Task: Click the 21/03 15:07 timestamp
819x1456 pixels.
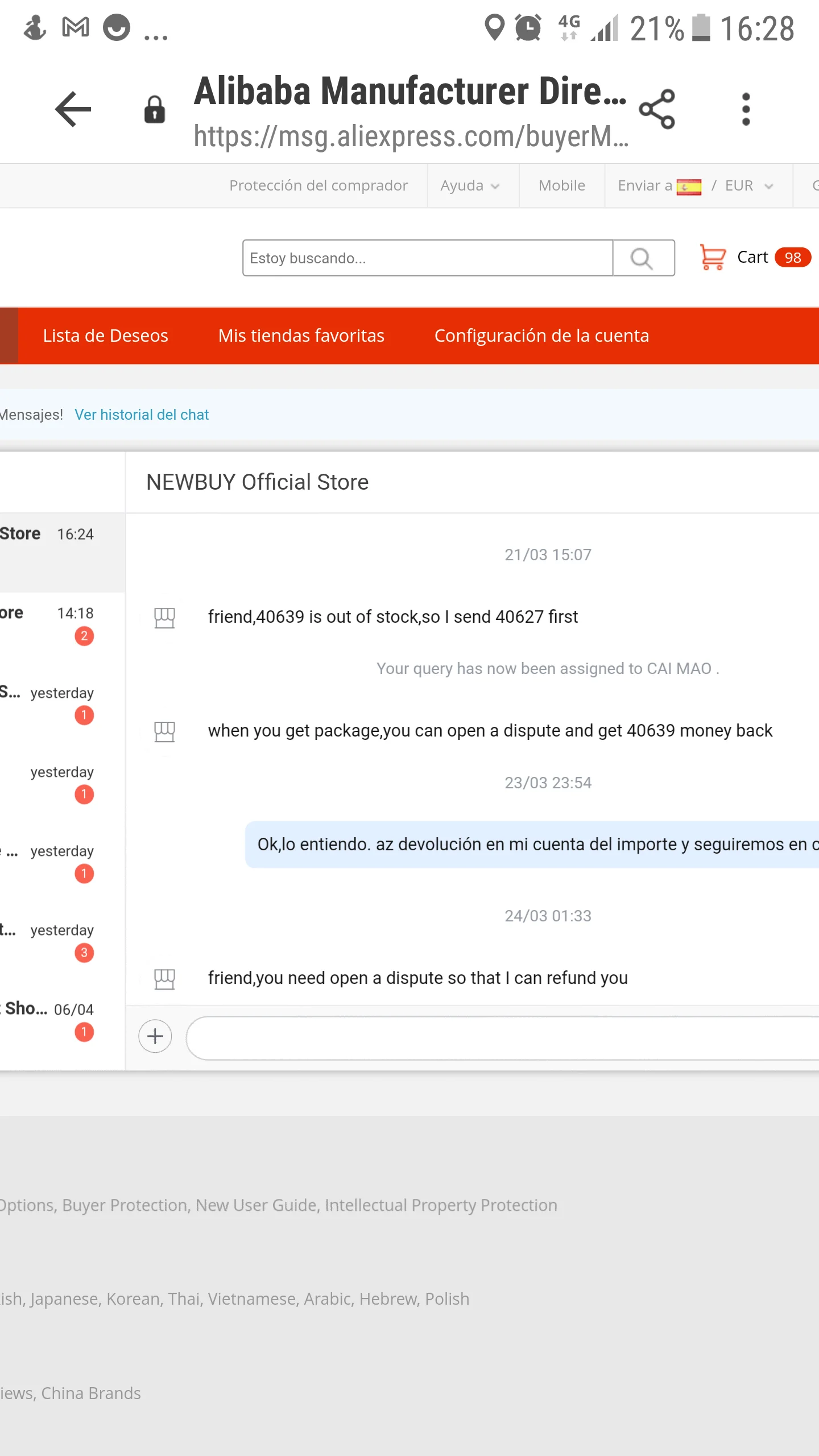Action: coord(548,555)
